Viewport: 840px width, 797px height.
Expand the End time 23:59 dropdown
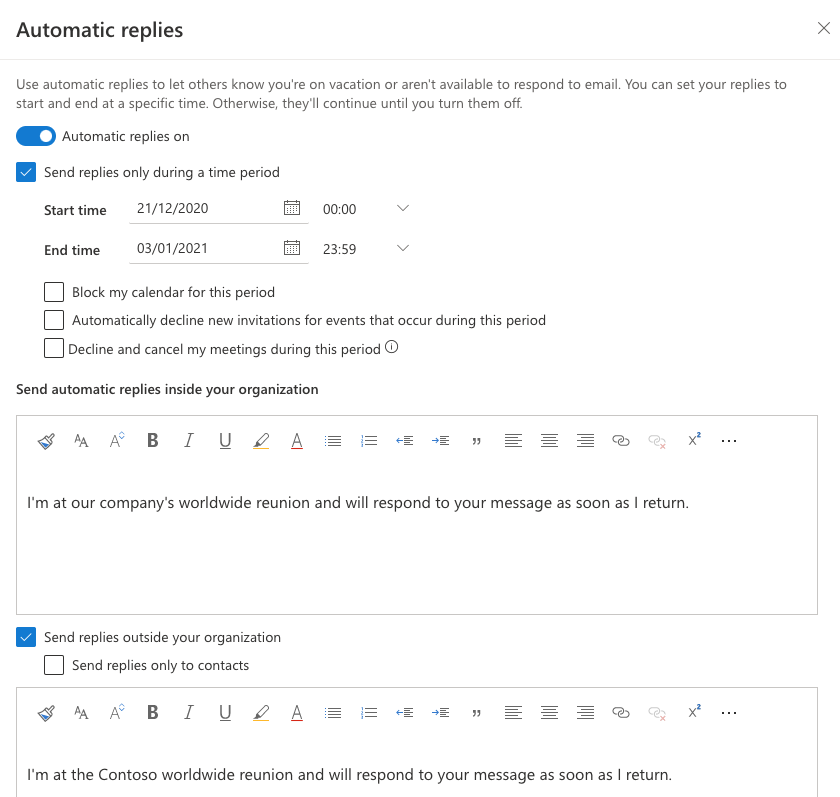click(x=402, y=248)
